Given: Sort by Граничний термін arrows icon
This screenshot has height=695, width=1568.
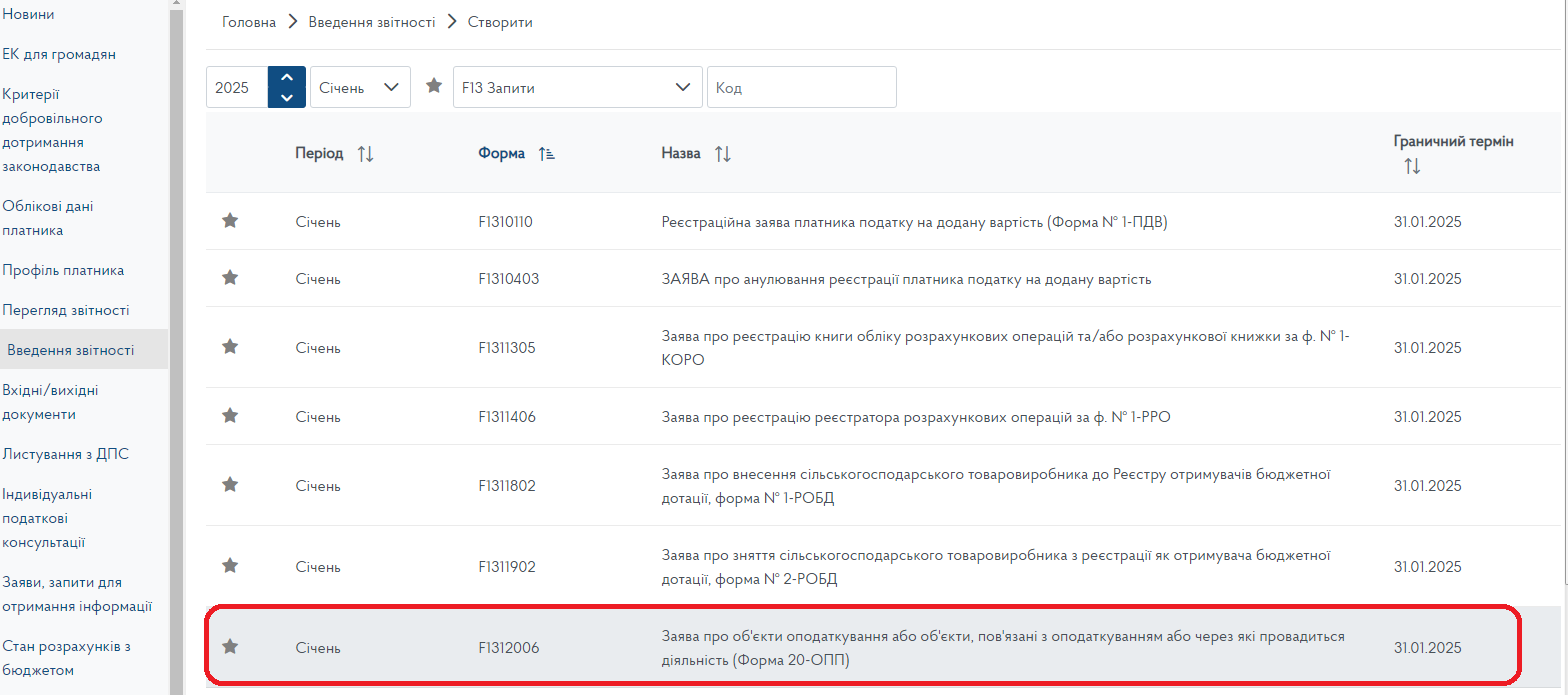Looking at the screenshot, I should click(1411, 167).
